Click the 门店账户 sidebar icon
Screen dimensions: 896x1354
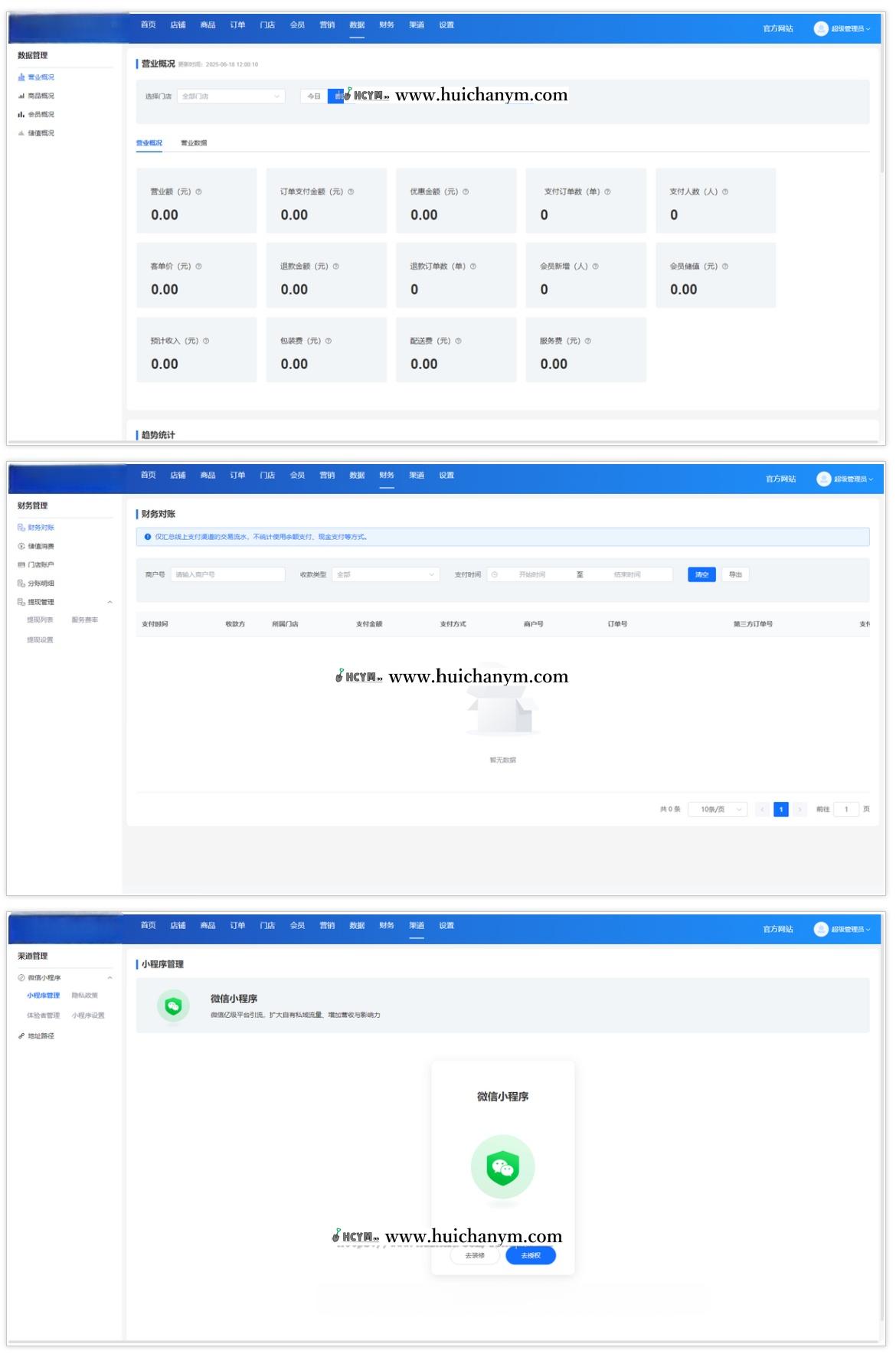[21, 565]
